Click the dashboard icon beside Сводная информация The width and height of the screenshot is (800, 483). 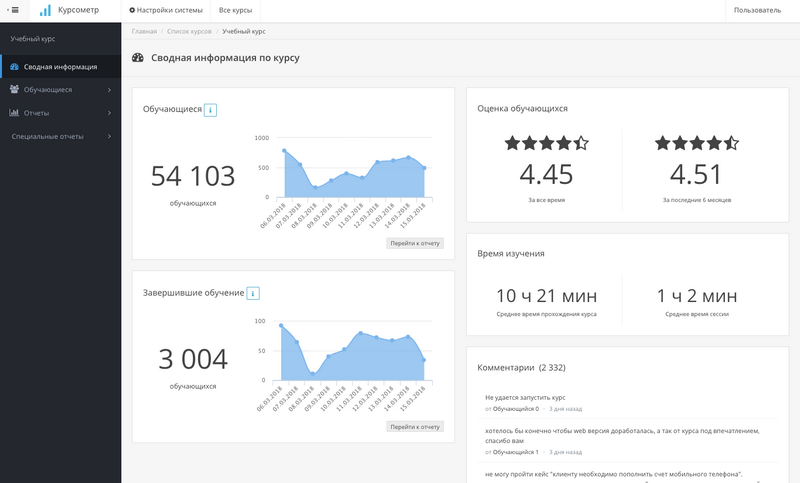pyautogui.click(x=14, y=67)
